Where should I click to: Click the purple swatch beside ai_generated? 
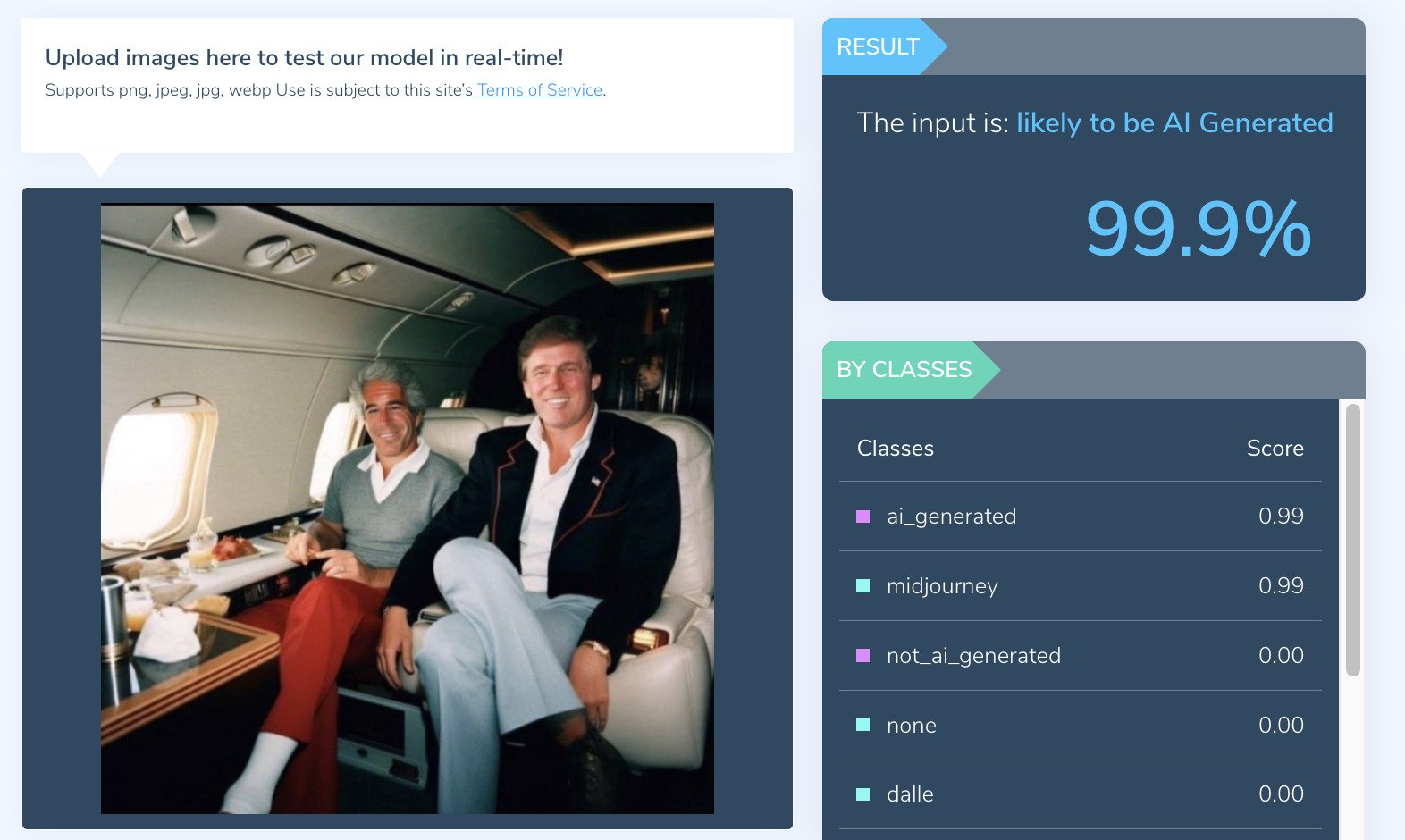(x=863, y=517)
